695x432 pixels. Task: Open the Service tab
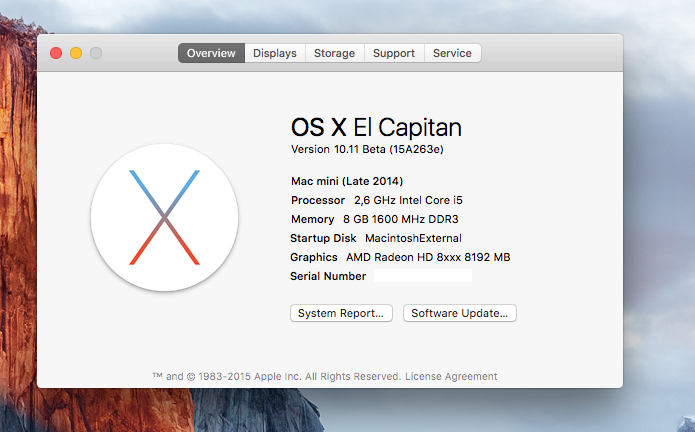click(x=453, y=53)
